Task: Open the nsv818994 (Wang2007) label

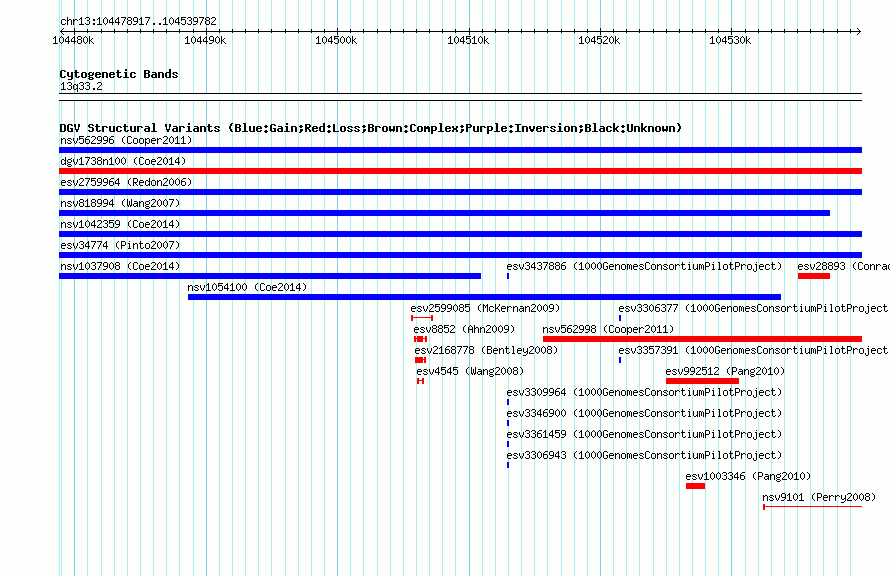Action: tap(120, 203)
